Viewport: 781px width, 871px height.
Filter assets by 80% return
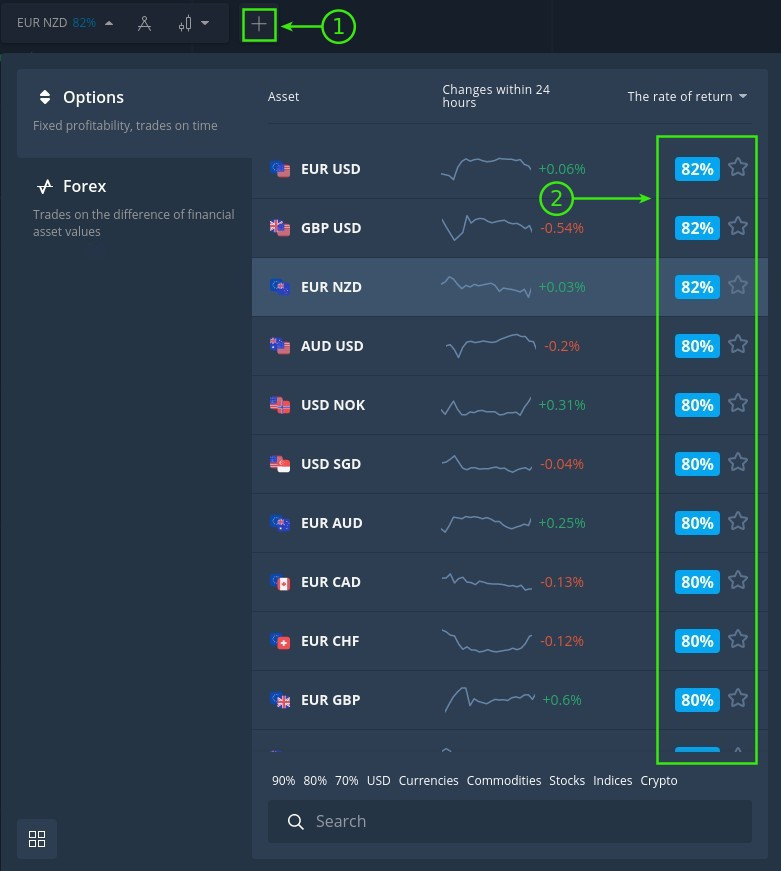point(315,780)
